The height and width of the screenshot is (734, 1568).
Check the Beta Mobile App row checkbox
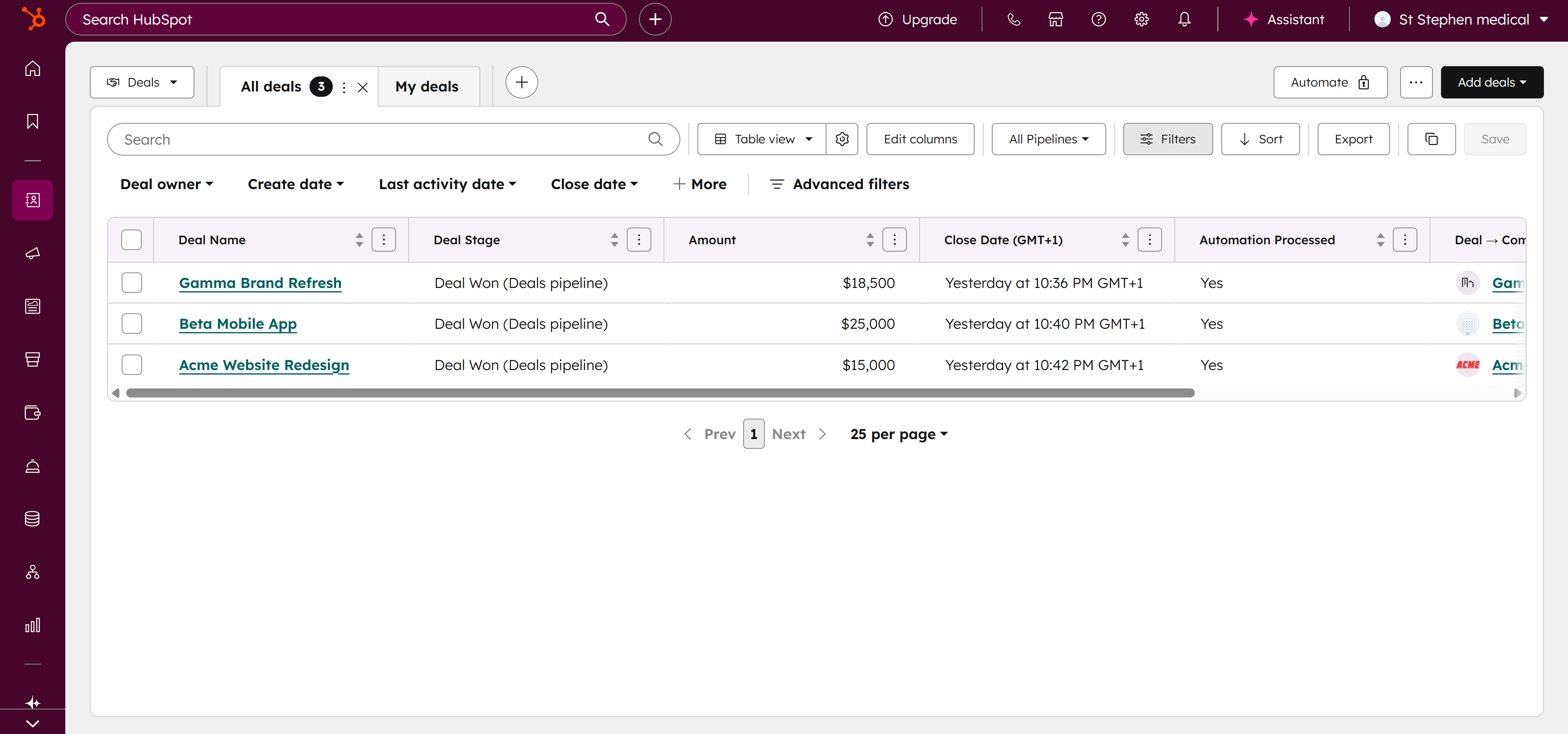(x=131, y=323)
